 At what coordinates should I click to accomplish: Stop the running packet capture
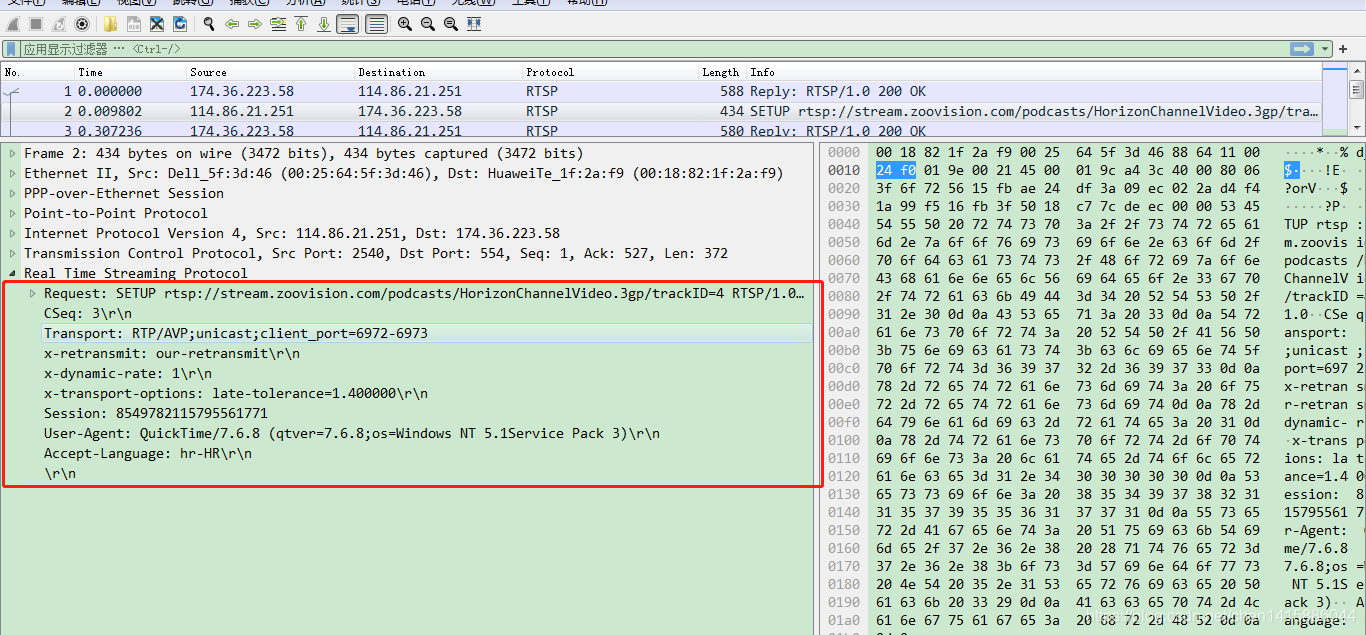click(36, 23)
